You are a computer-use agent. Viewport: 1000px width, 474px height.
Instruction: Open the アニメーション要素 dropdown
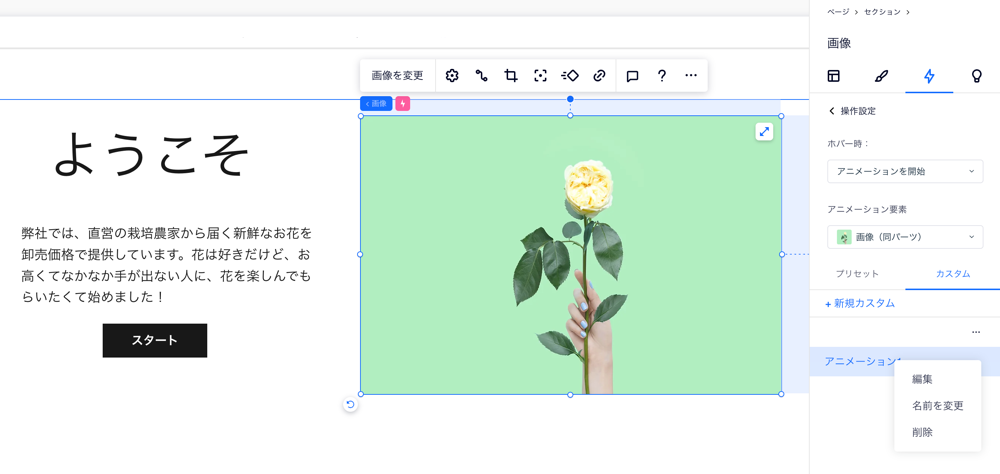click(x=904, y=237)
